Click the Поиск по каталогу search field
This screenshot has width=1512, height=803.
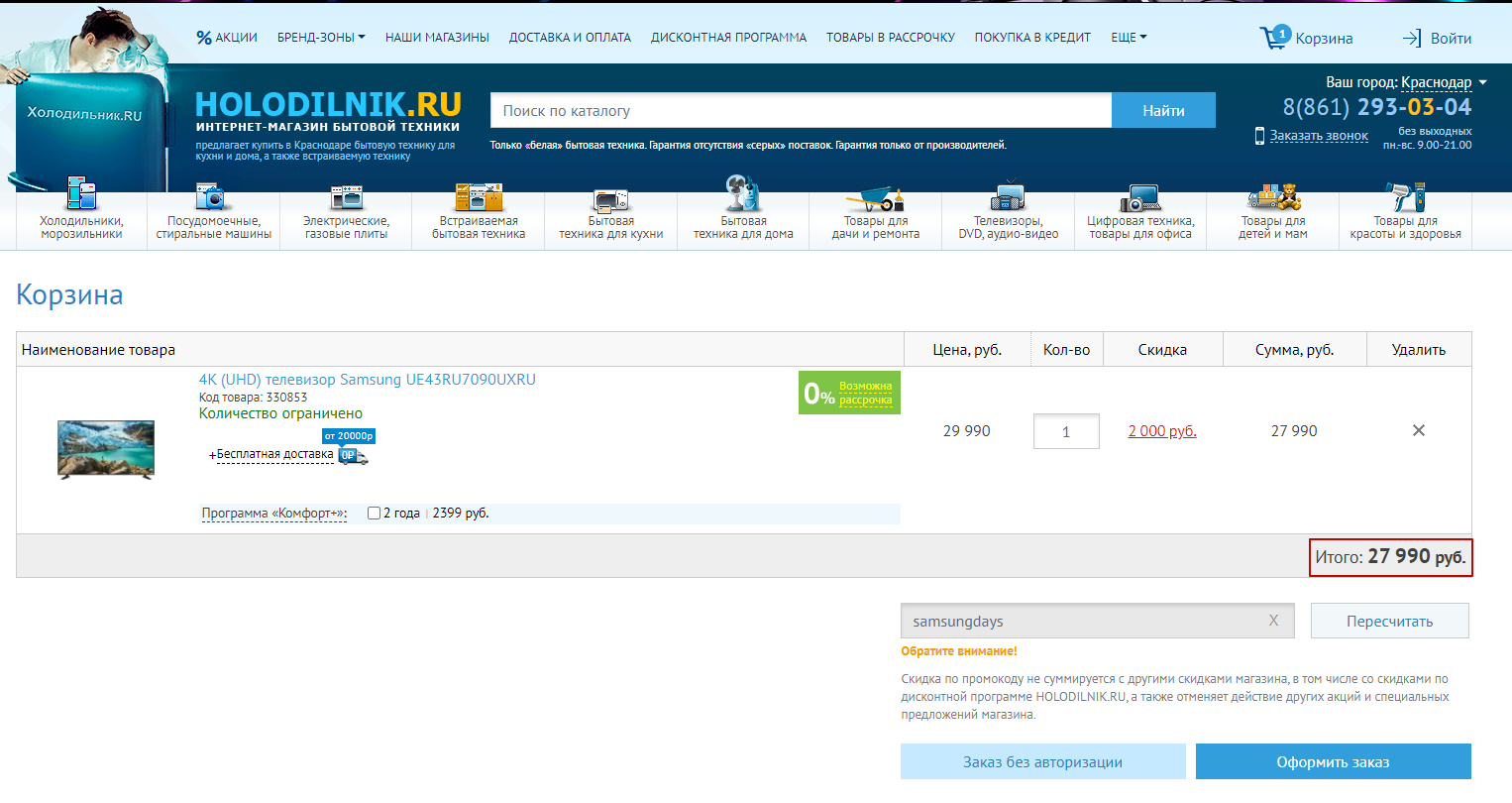pyautogui.click(x=801, y=111)
